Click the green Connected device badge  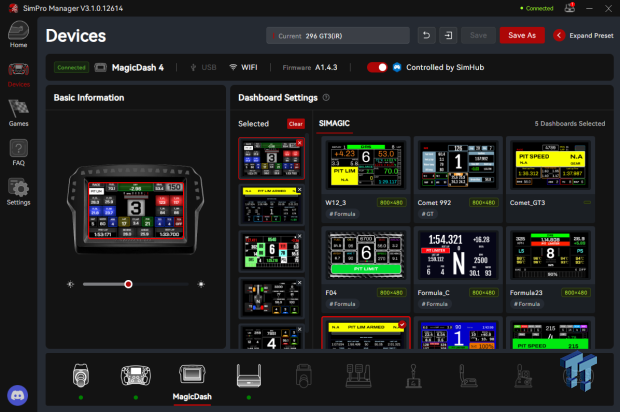tap(72, 68)
